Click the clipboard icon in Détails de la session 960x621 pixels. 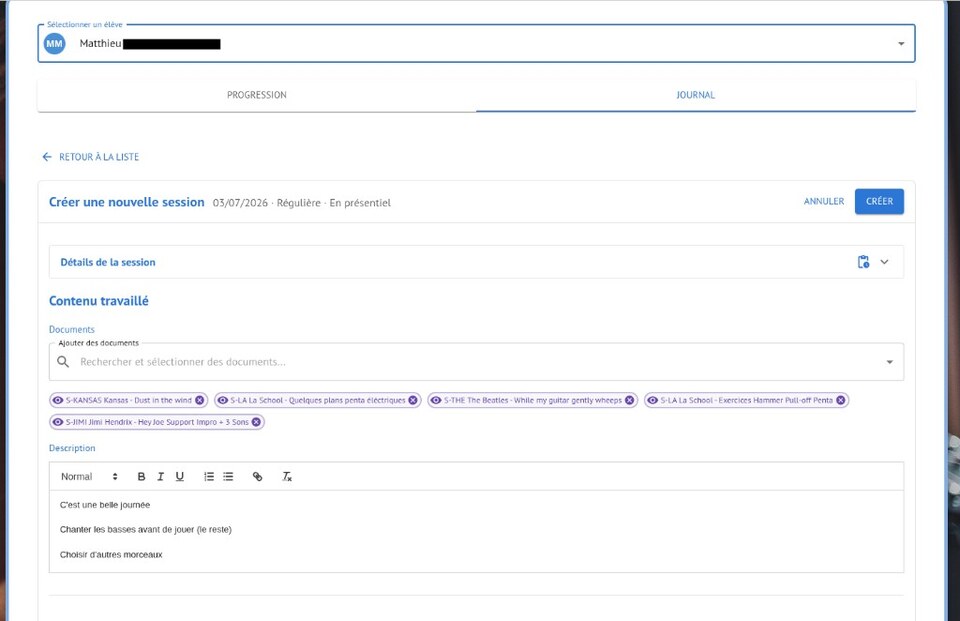coord(863,262)
